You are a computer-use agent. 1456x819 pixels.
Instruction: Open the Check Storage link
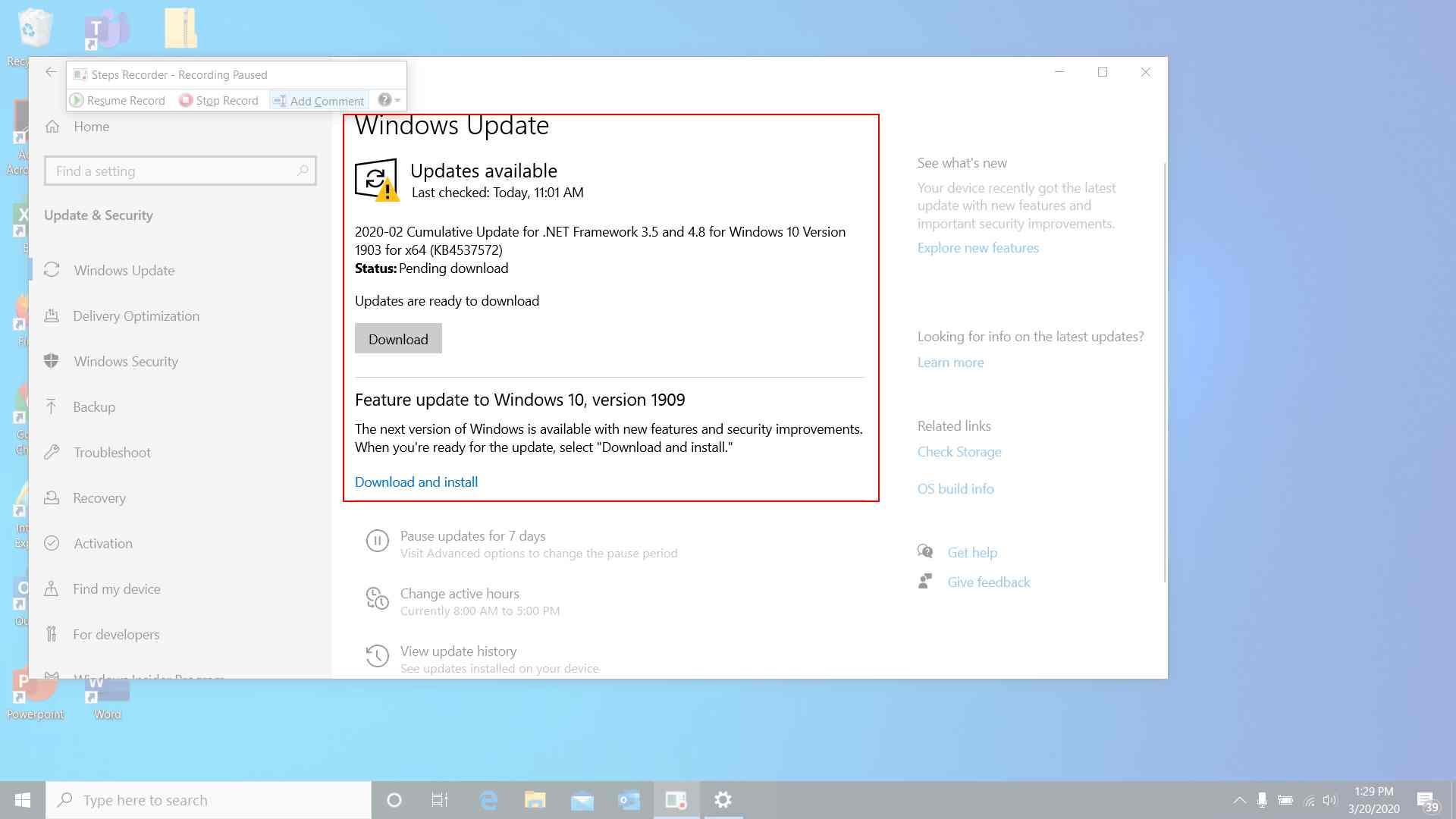point(959,452)
